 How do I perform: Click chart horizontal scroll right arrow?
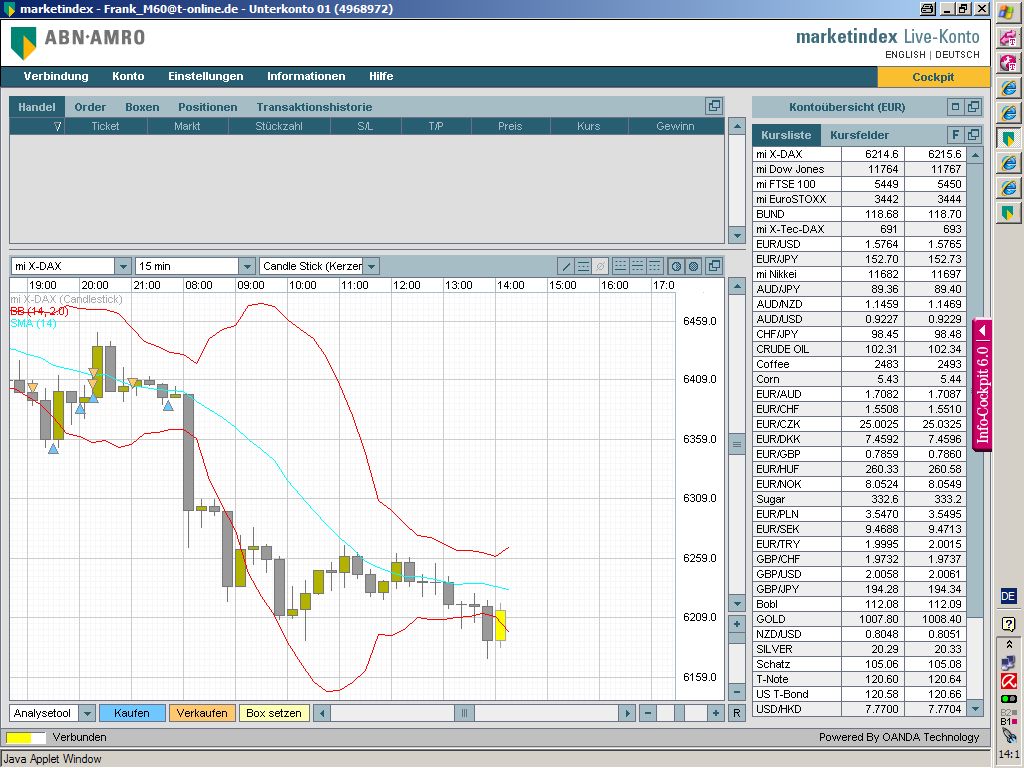point(627,713)
